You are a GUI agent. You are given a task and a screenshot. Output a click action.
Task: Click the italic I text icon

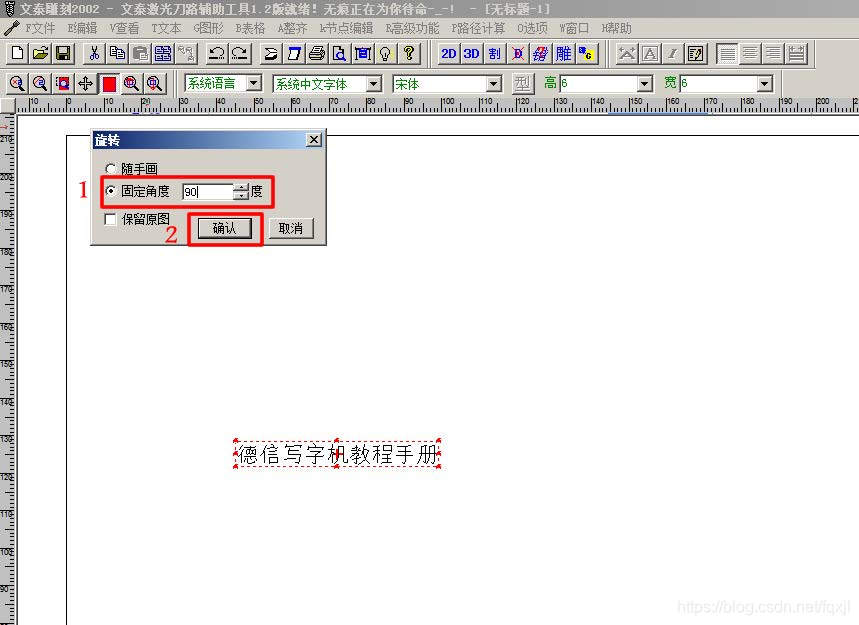(673, 54)
